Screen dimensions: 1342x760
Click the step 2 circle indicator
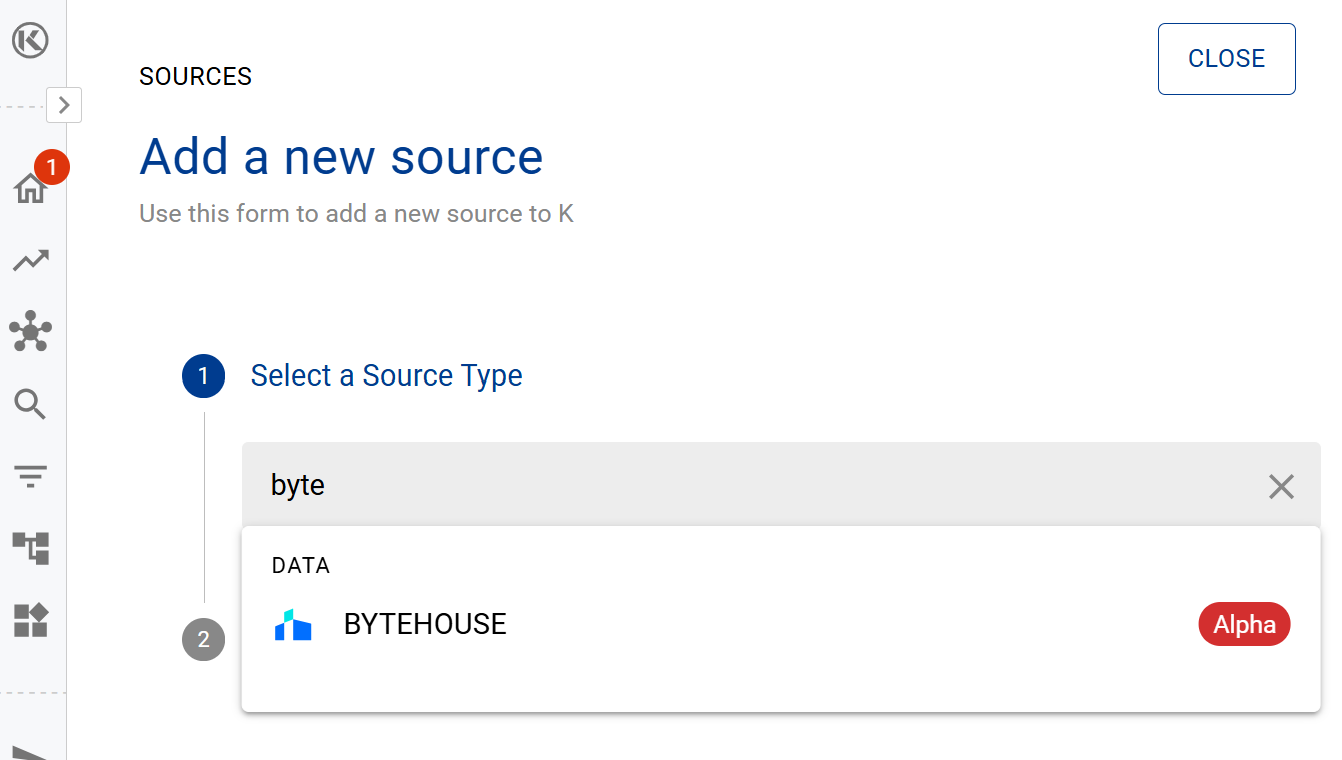coord(204,639)
